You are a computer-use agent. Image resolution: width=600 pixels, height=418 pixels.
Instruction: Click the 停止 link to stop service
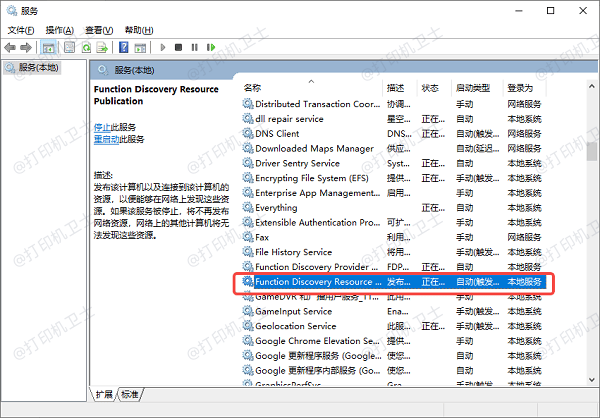pos(102,127)
